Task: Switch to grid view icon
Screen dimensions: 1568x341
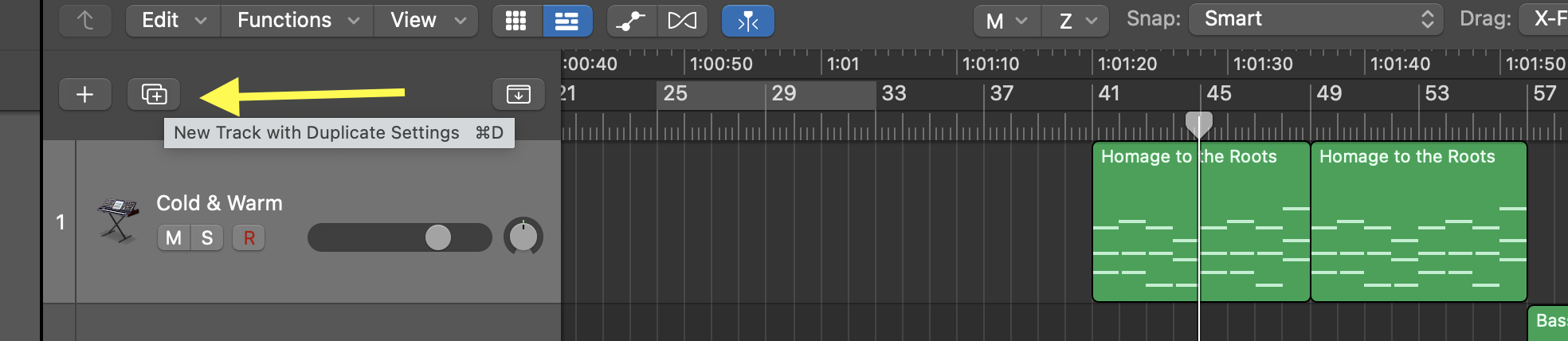Action: tap(516, 21)
